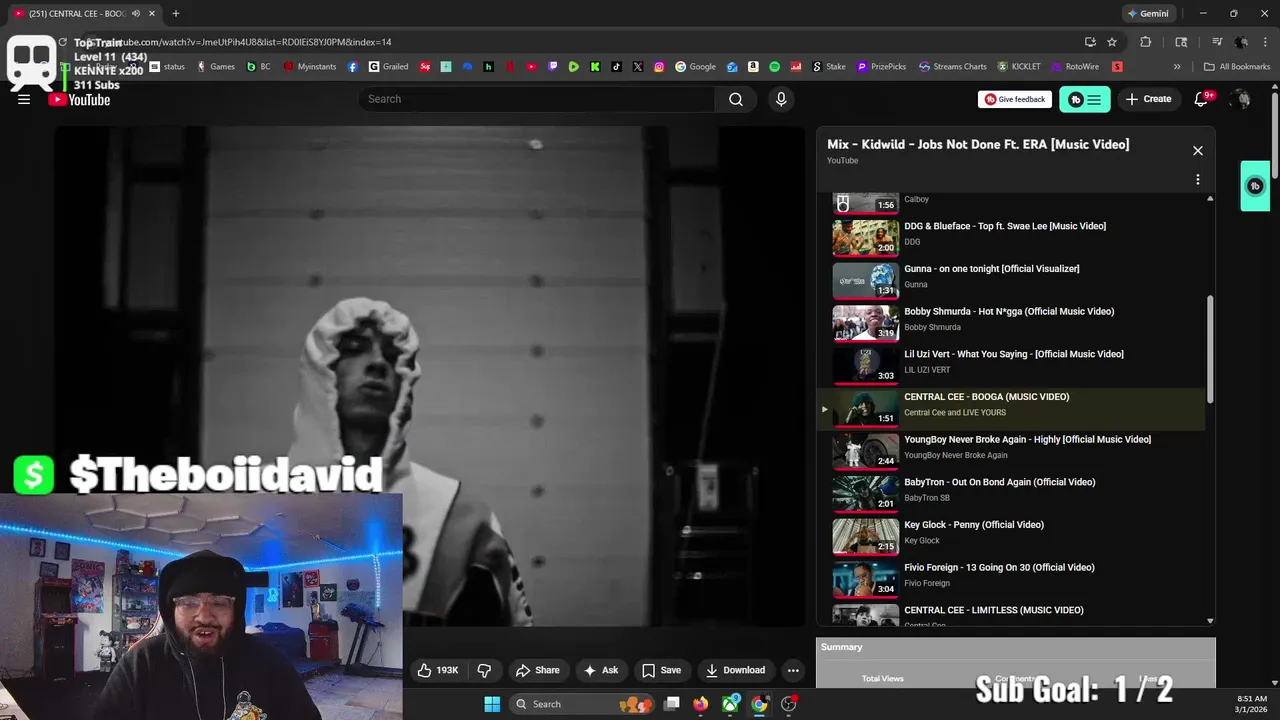This screenshot has width=1280, height=720.
Task: Switch to Chrome on the taskbar
Action: point(759,704)
